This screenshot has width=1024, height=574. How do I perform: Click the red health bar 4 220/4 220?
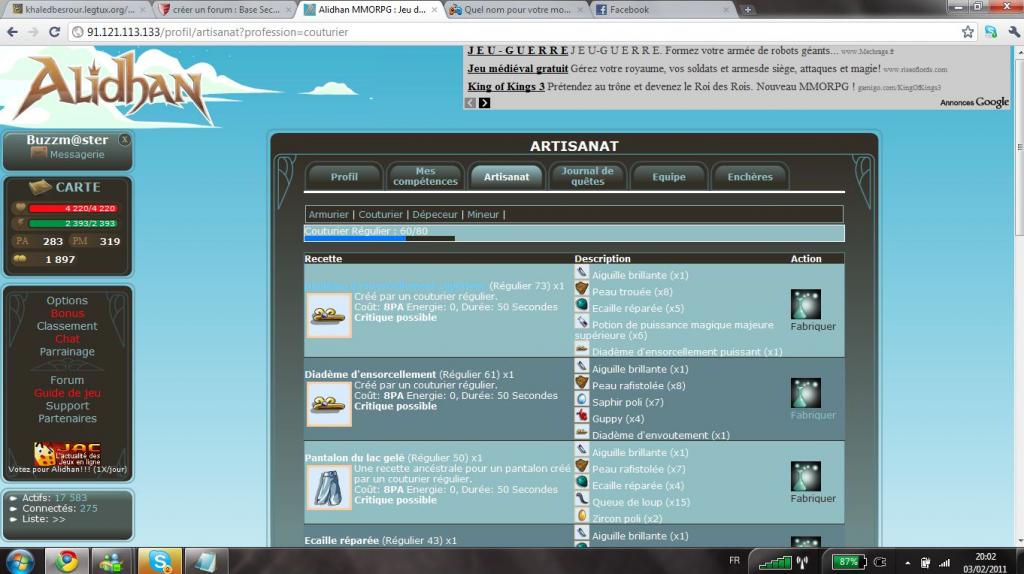(x=72, y=208)
